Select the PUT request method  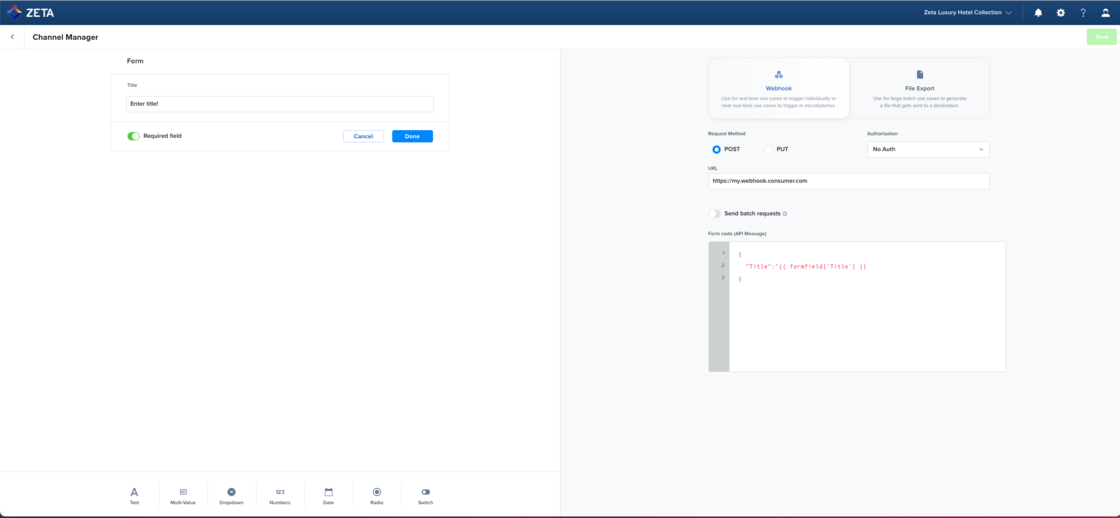coord(770,149)
